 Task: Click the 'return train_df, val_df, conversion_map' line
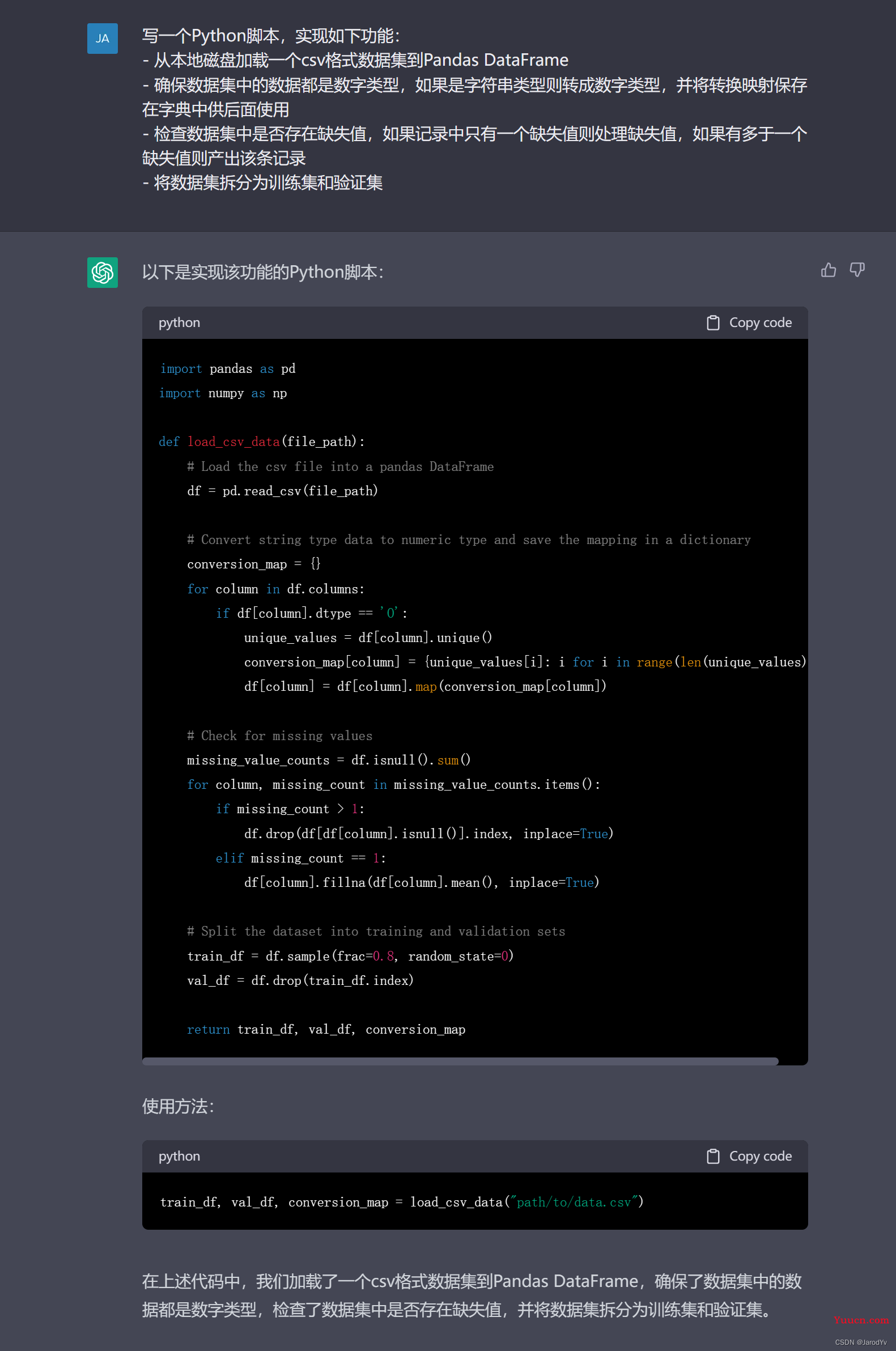pos(326,1030)
